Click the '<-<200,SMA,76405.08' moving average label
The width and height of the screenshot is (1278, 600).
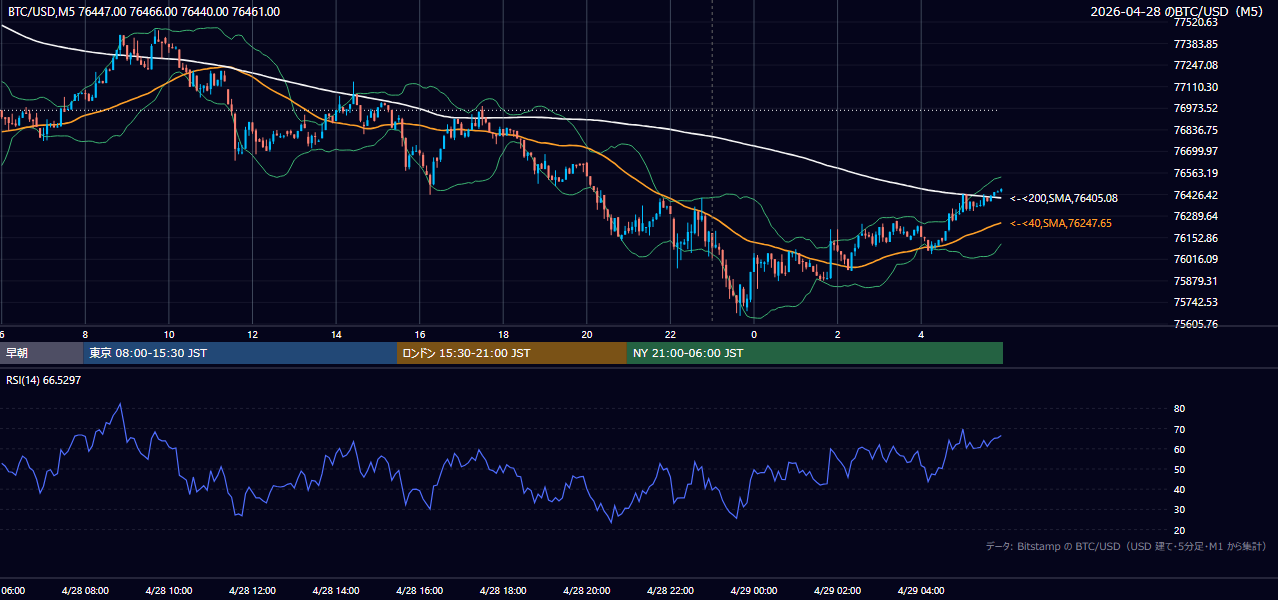pos(1064,198)
